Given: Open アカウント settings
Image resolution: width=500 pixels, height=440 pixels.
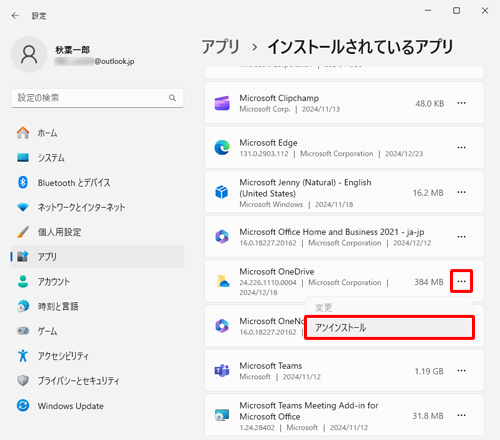Looking at the screenshot, I should click(x=97, y=282).
